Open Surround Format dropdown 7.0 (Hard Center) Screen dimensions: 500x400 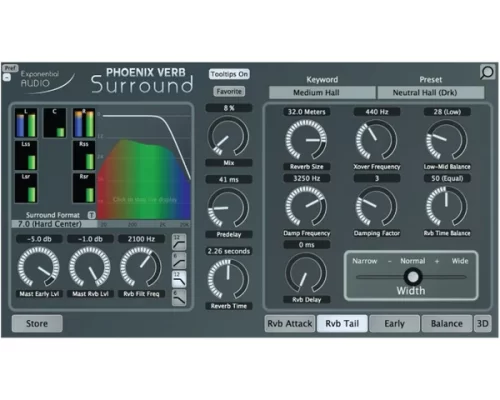coord(54,224)
